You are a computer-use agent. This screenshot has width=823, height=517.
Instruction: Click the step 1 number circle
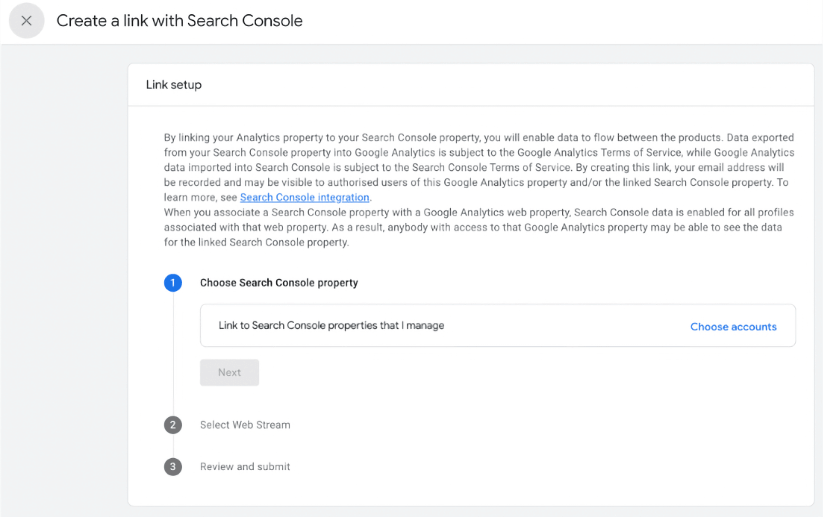coord(173,283)
